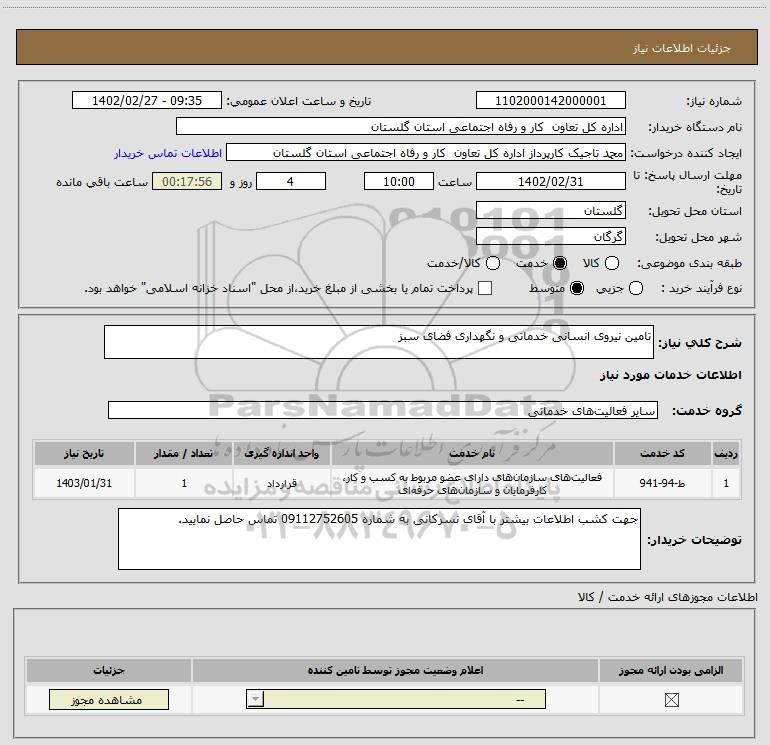The height and width of the screenshot is (745, 770).
Task: Select the خدمت radio button
Action: (x=560, y=263)
